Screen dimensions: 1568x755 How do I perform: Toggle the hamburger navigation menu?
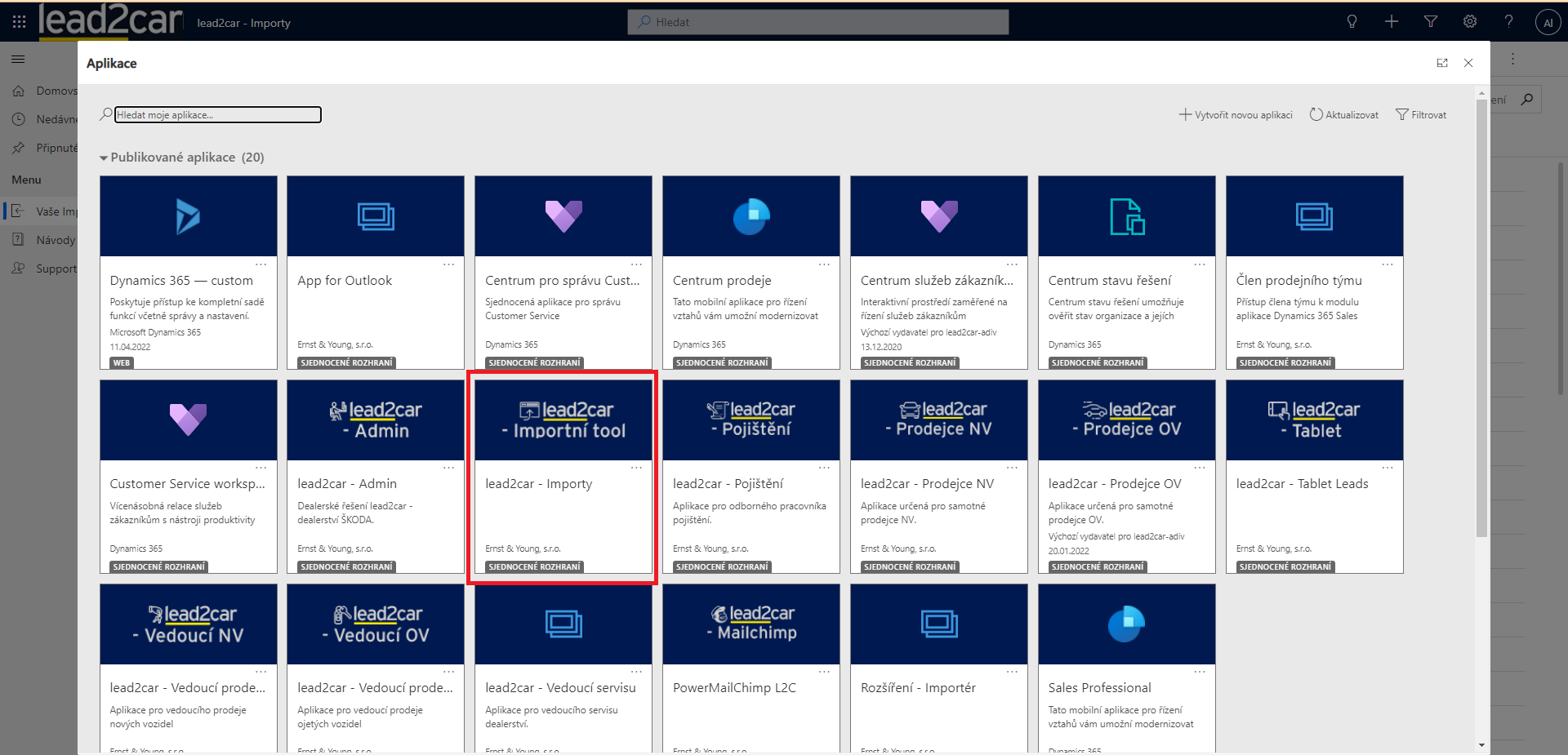(x=18, y=59)
